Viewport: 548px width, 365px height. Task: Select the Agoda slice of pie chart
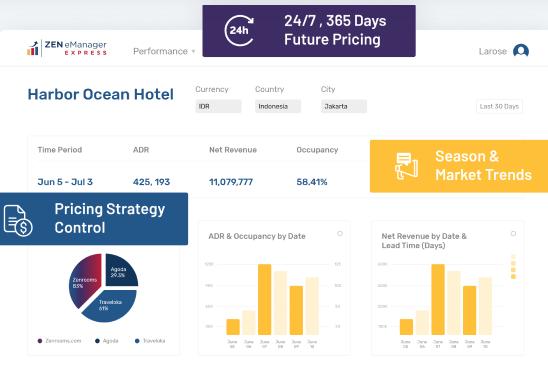coord(121,270)
